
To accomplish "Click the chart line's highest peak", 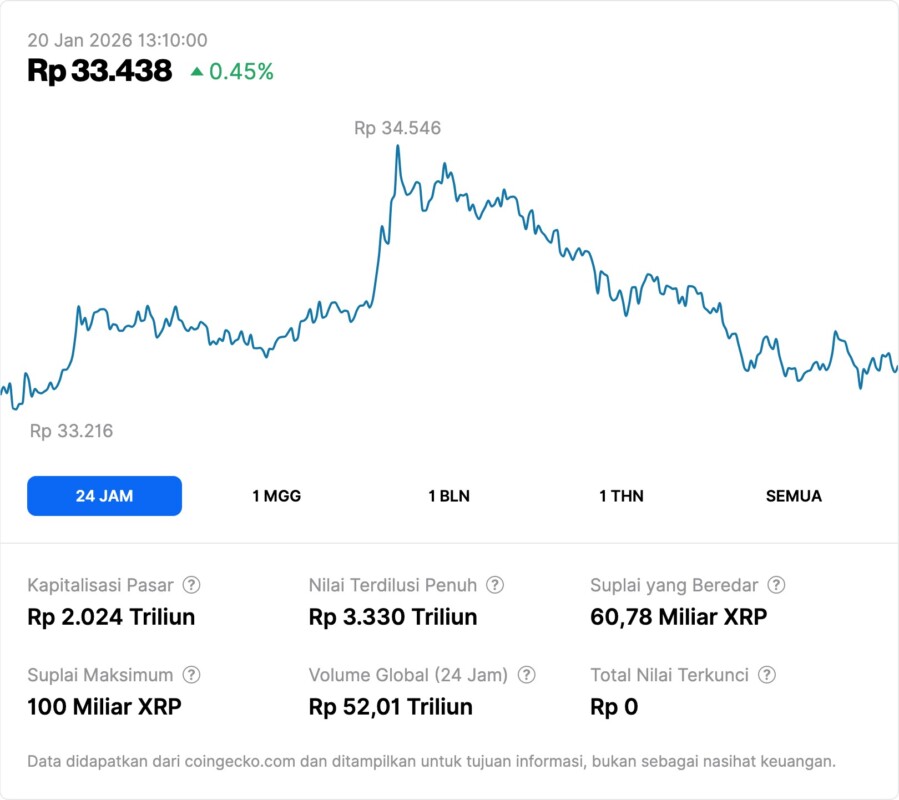I will (x=398, y=147).
